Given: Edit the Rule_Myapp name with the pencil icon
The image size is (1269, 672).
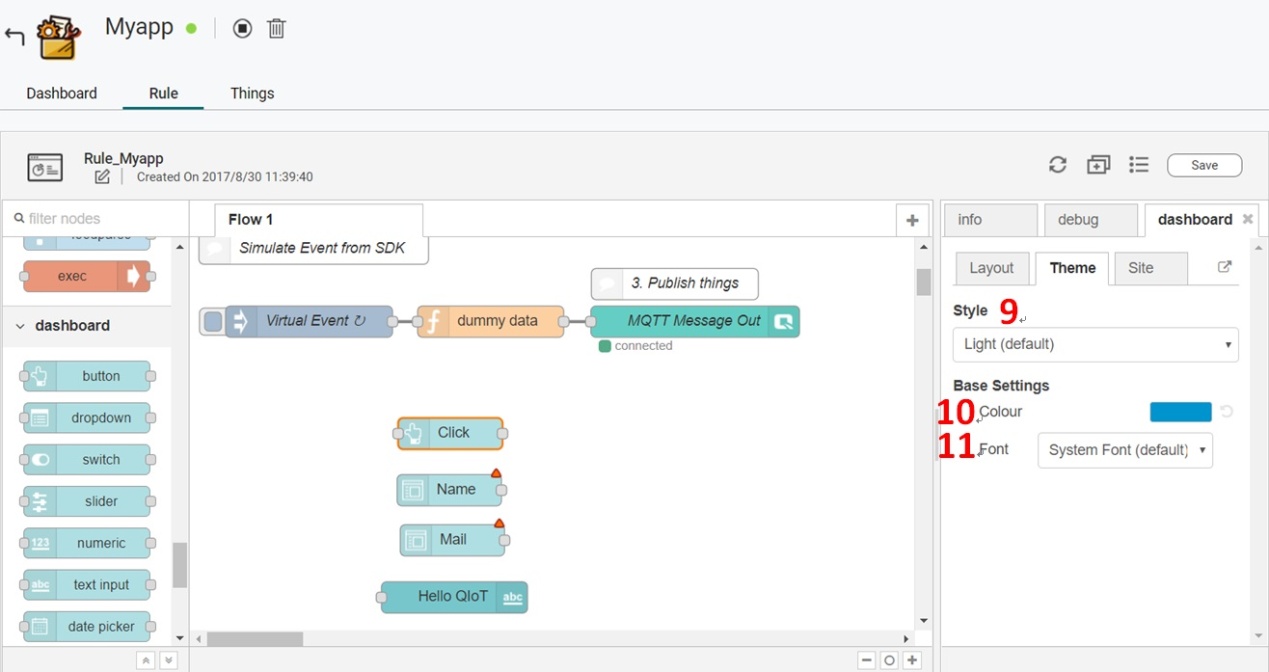Looking at the screenshot, I should [102, 177].
